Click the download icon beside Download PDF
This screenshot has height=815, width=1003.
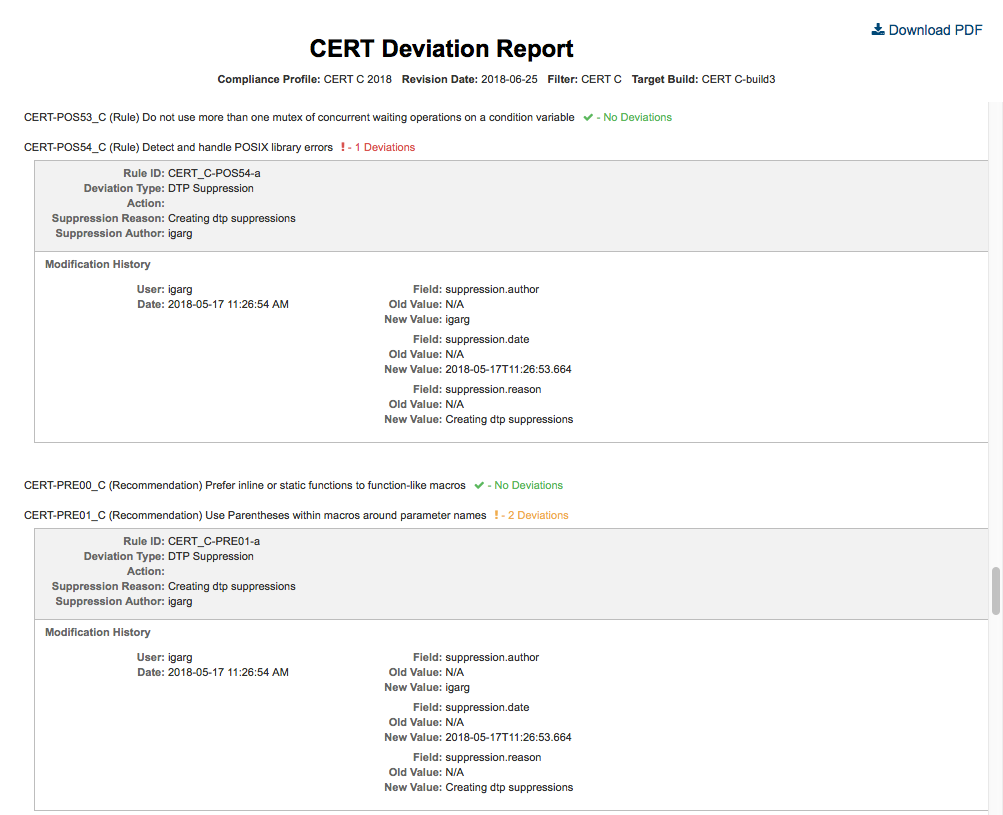point(878,29)
